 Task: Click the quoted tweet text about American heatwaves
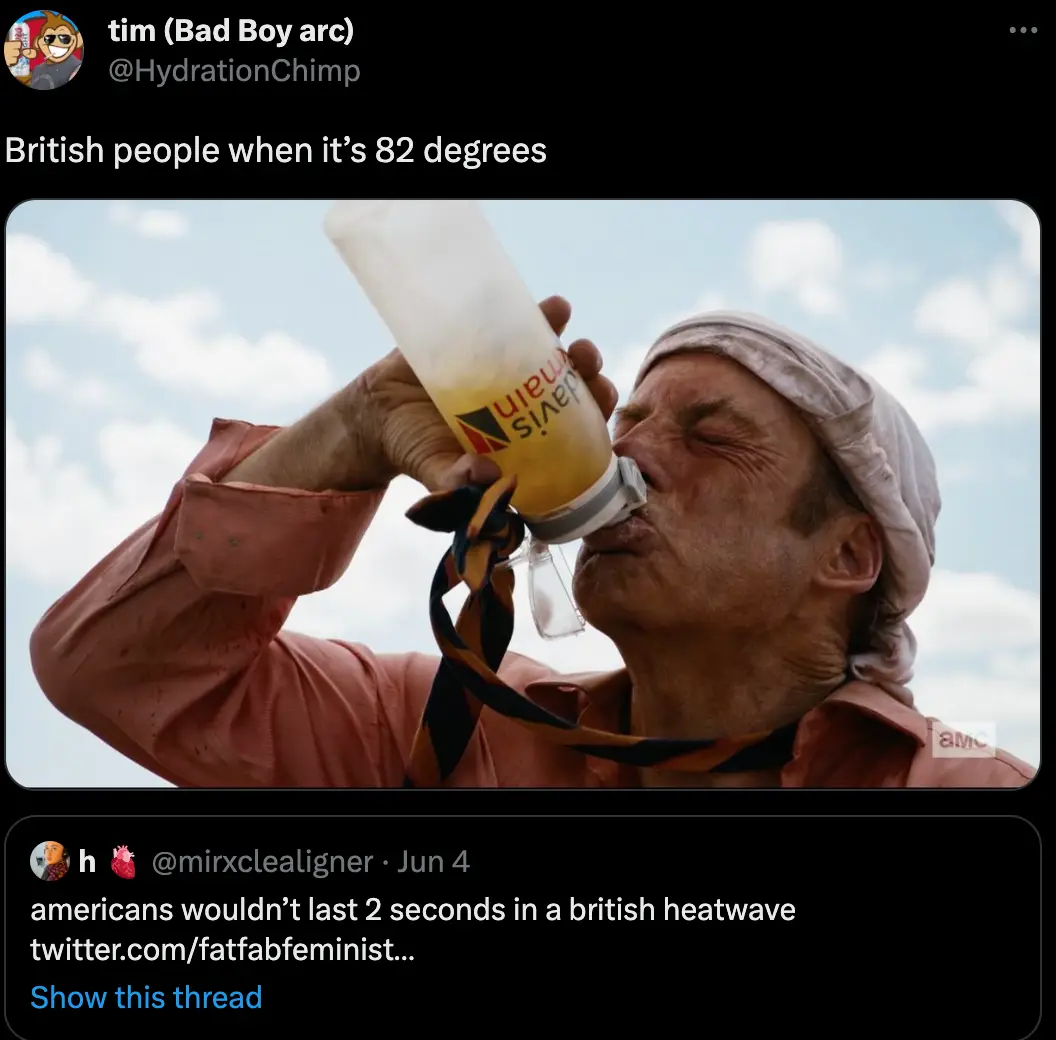tap(412, 910)
